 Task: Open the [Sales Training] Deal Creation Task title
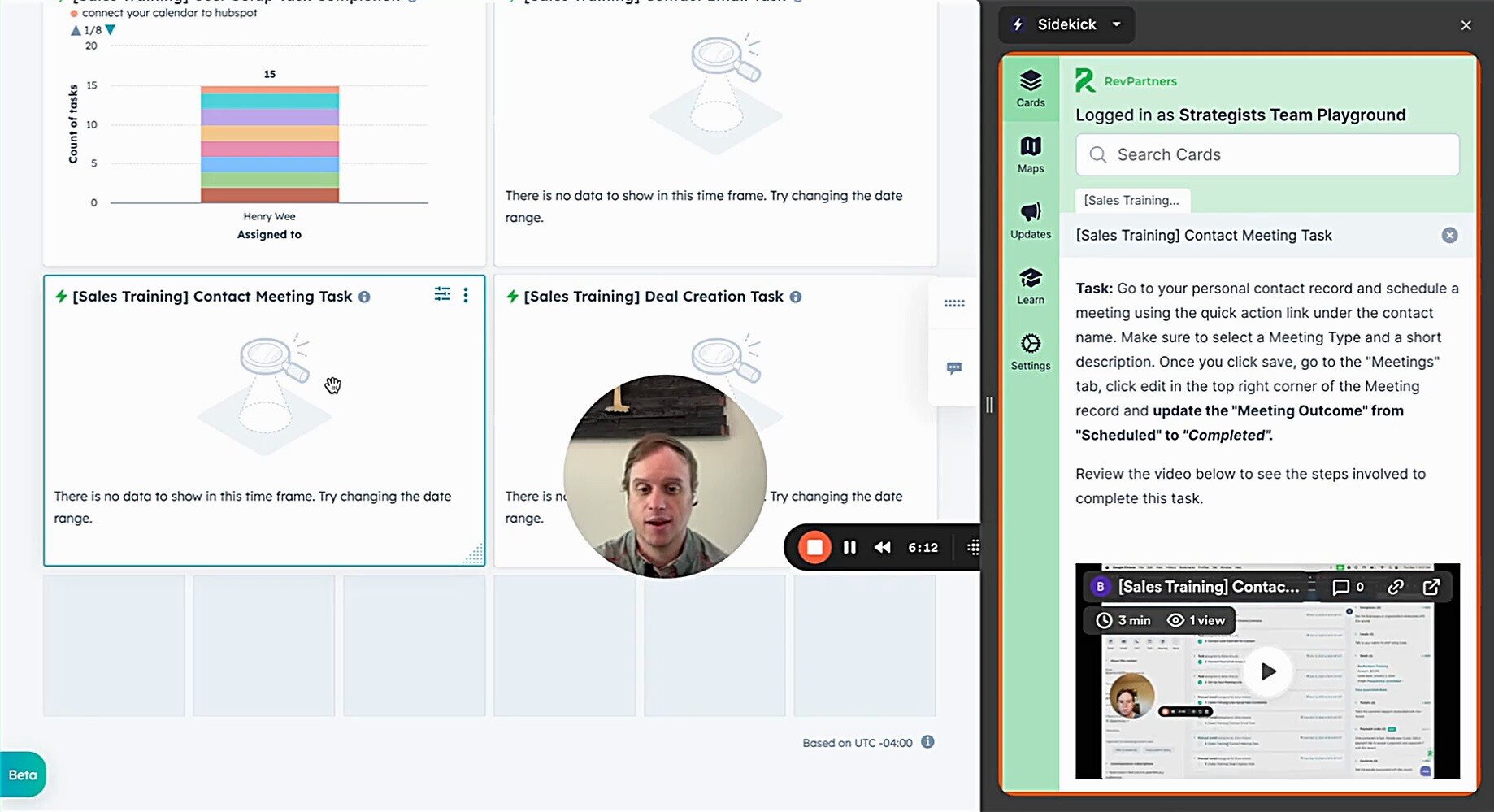(654, 296)
